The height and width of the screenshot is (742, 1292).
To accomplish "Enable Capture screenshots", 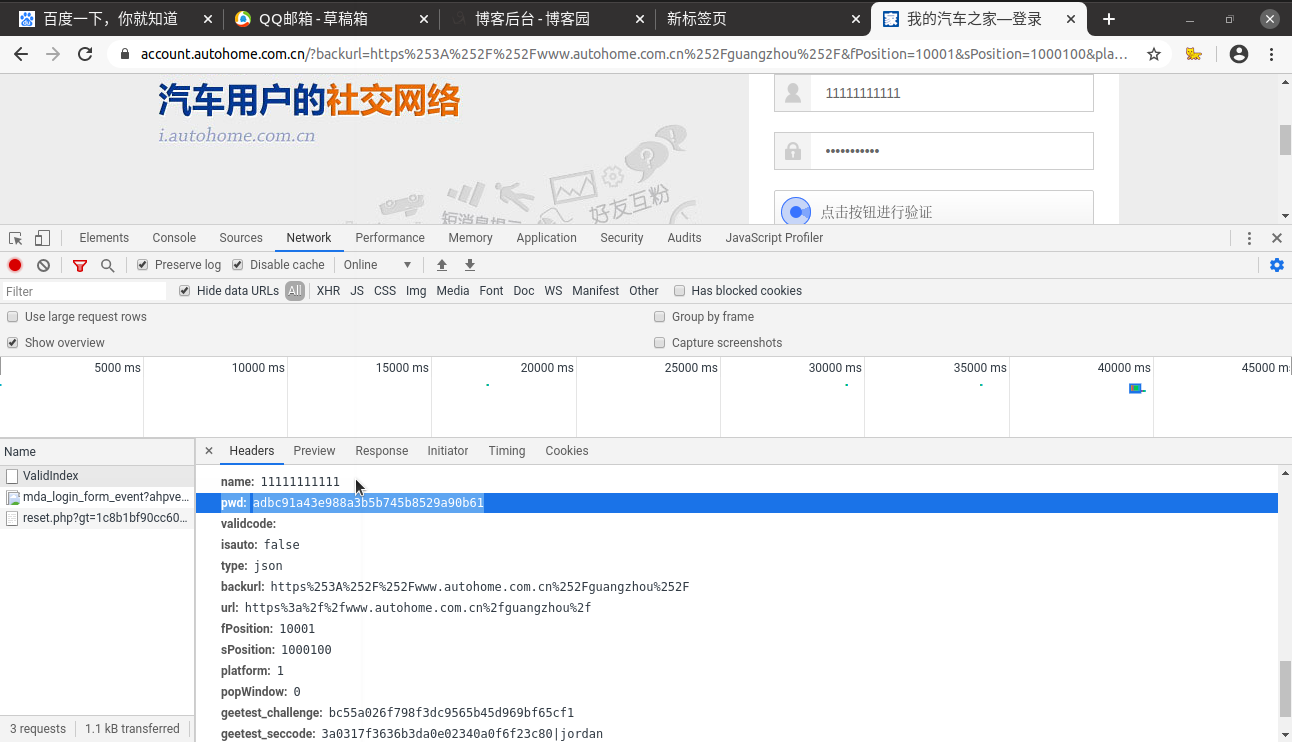I will 660,343.
